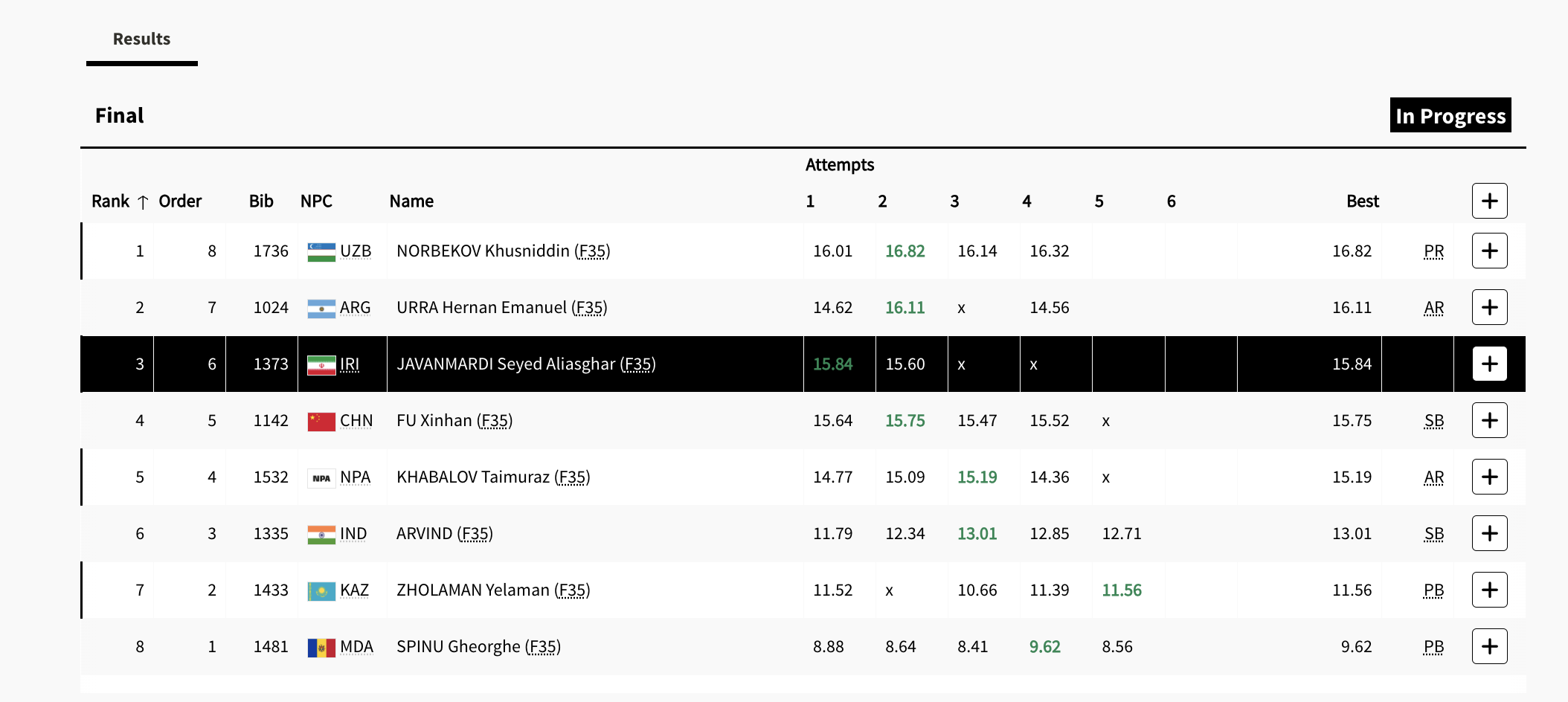
Task: Expand JAVANMARDI Seyed Aliasghar row details
Action: [1489, 364]
